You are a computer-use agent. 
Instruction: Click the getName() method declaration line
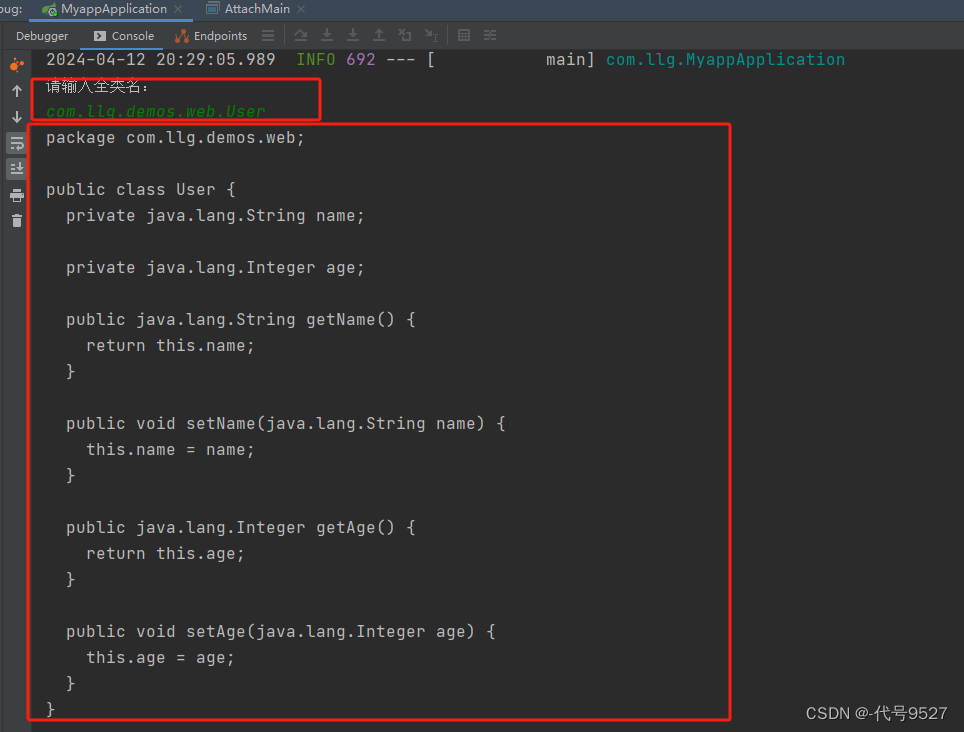click(240, 320)
